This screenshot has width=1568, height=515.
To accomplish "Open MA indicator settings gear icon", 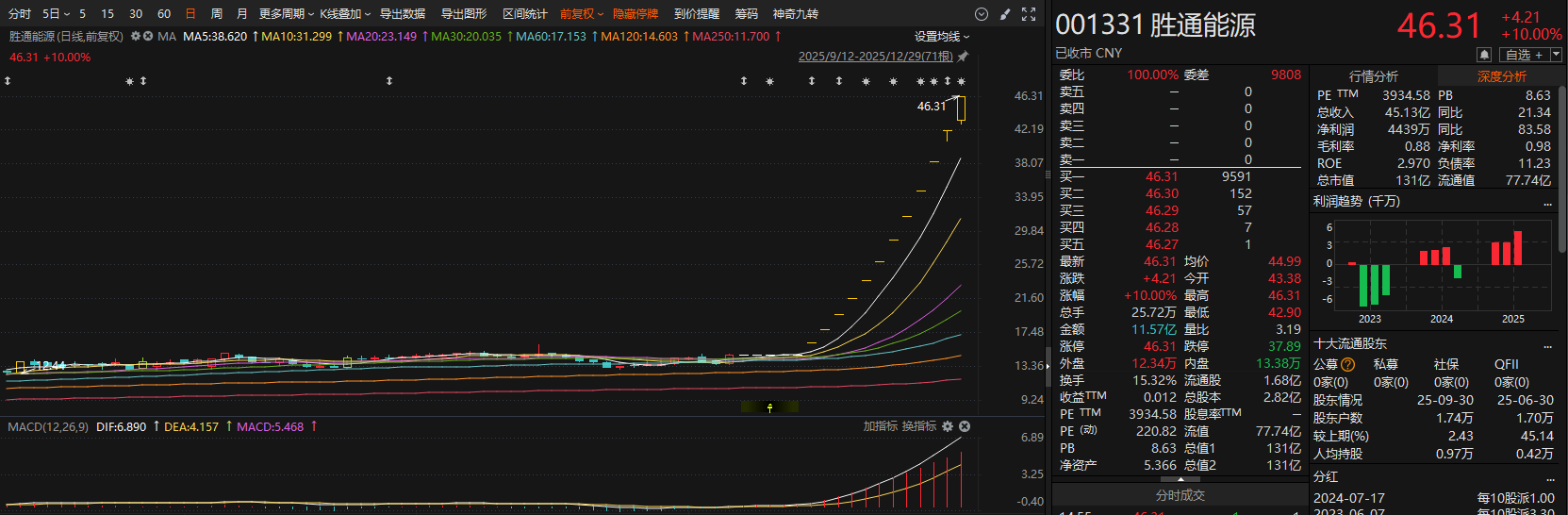I will 136,36.
